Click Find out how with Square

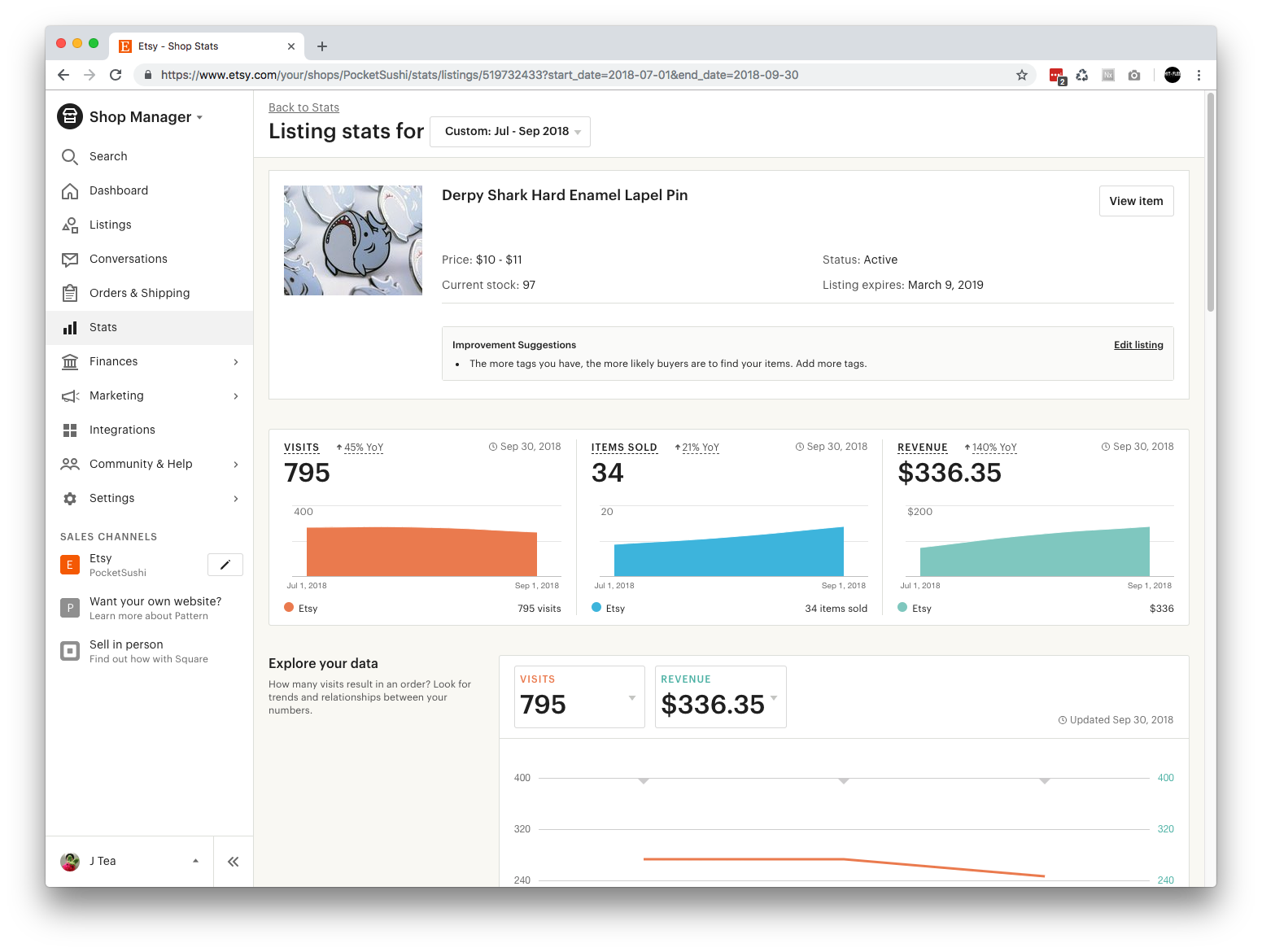coord(149,659)
